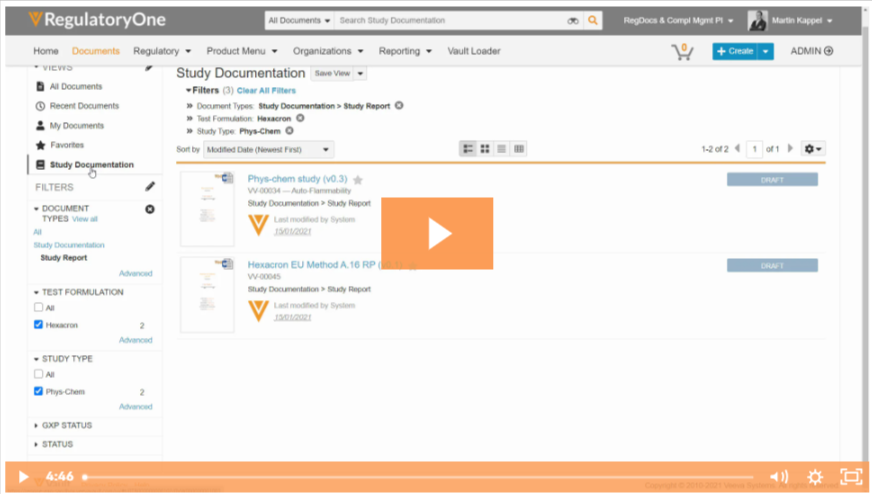Image resolution: width=872 pixels, height=494 pixels.
Task: Uncheck the Hexacron test formulation checkbox
Action: point(39,325)
